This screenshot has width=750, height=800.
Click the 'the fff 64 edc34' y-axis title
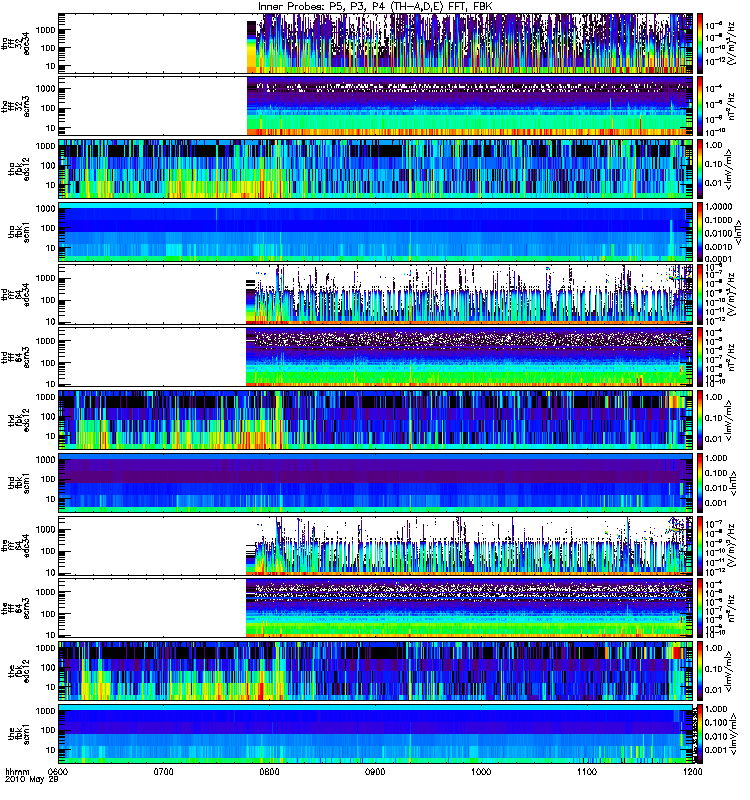(15, 546)
